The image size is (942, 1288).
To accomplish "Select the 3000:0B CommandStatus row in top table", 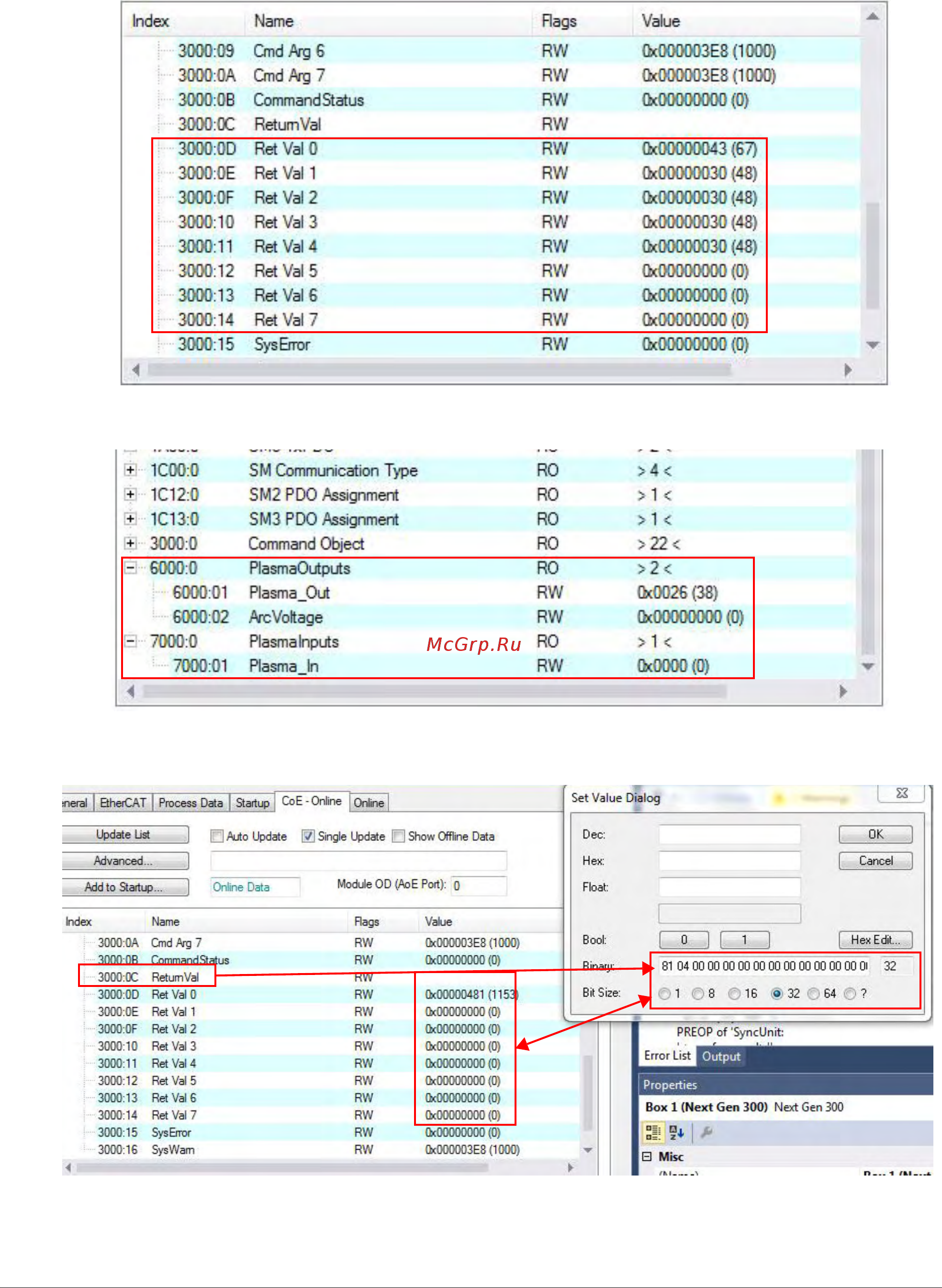I will (x=492, y=100).
